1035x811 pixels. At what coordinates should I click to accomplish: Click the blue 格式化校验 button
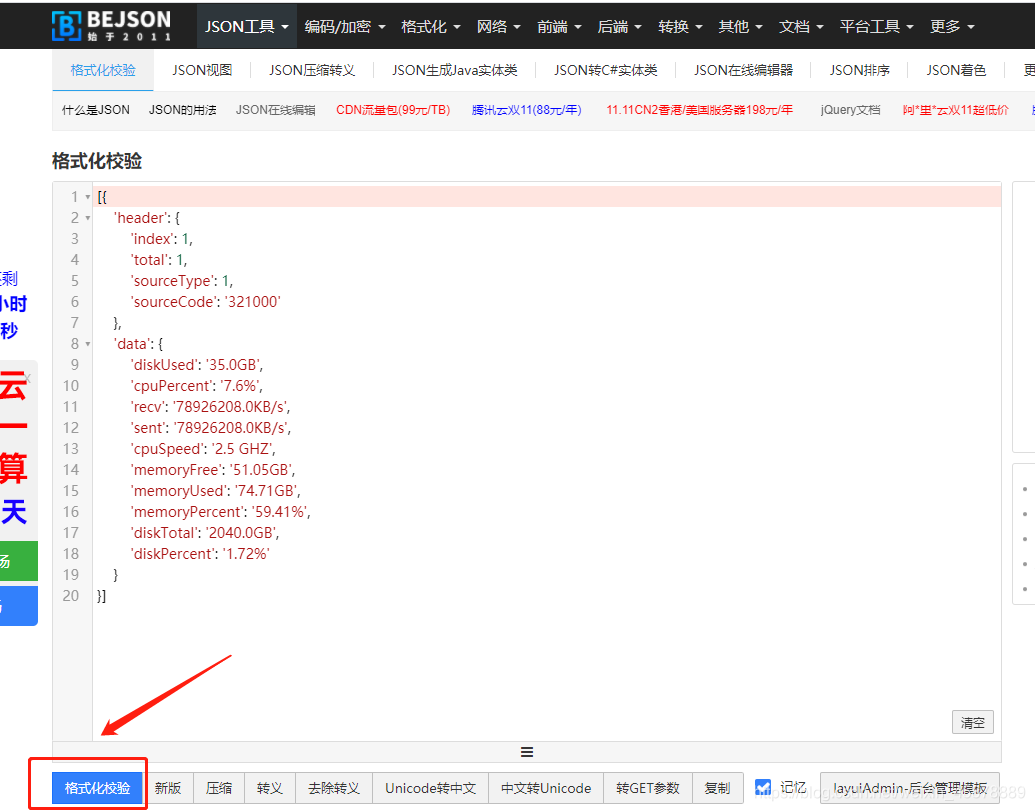[97, 788]
